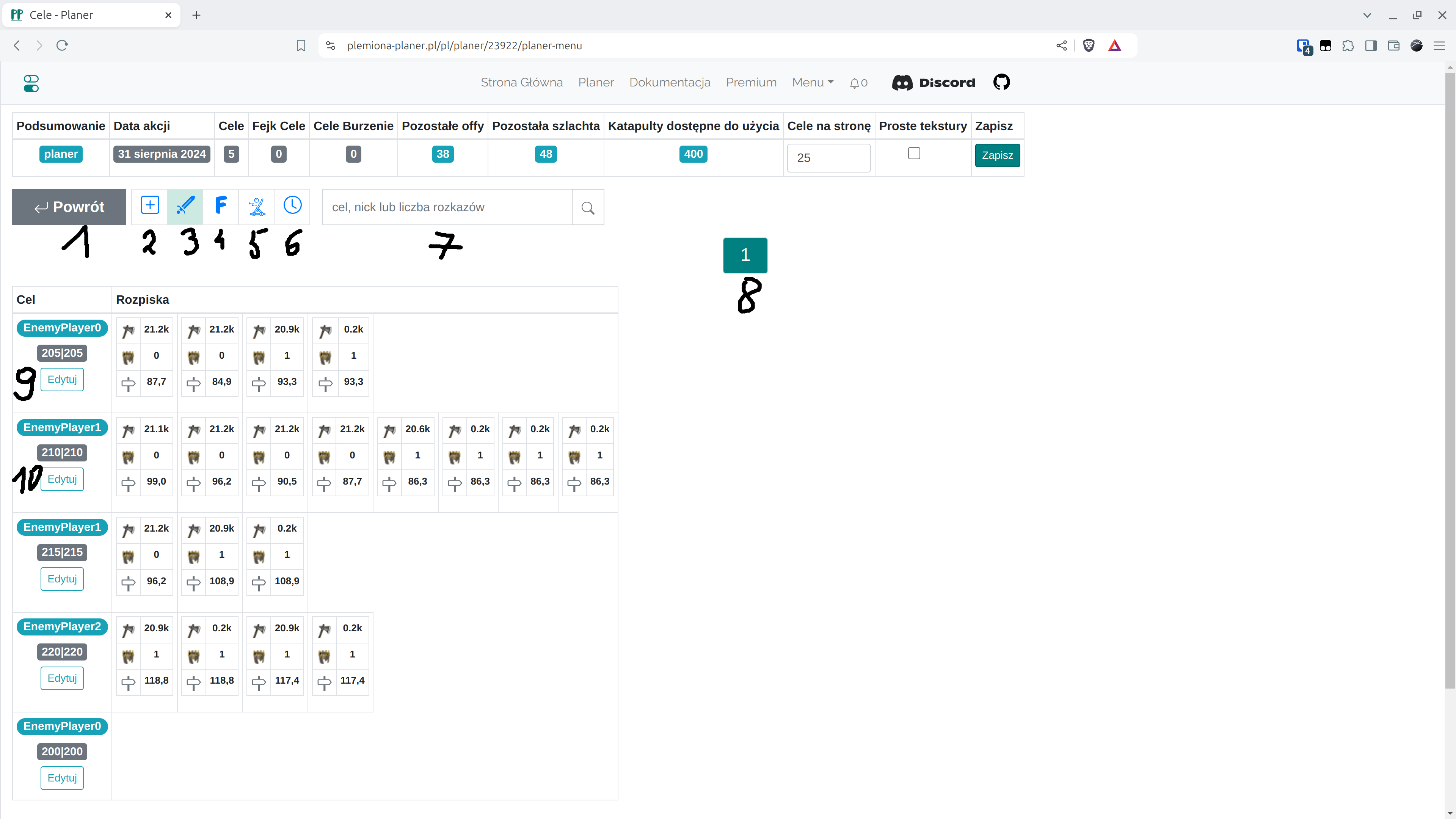Select the sword real-attacks mode icon
Screen dimensions: 1456x819
185,206
